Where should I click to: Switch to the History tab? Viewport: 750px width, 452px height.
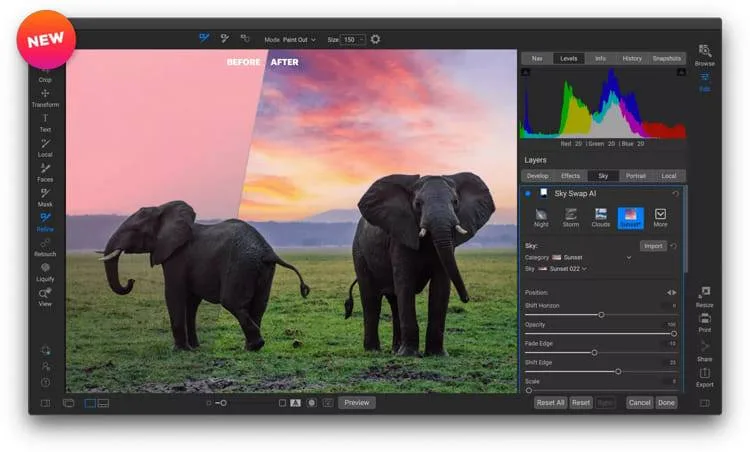tap(632, 58)
